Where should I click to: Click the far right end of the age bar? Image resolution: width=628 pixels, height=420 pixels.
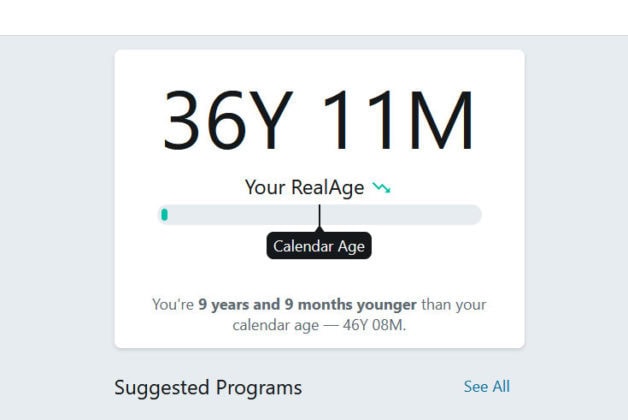point(476,215)
